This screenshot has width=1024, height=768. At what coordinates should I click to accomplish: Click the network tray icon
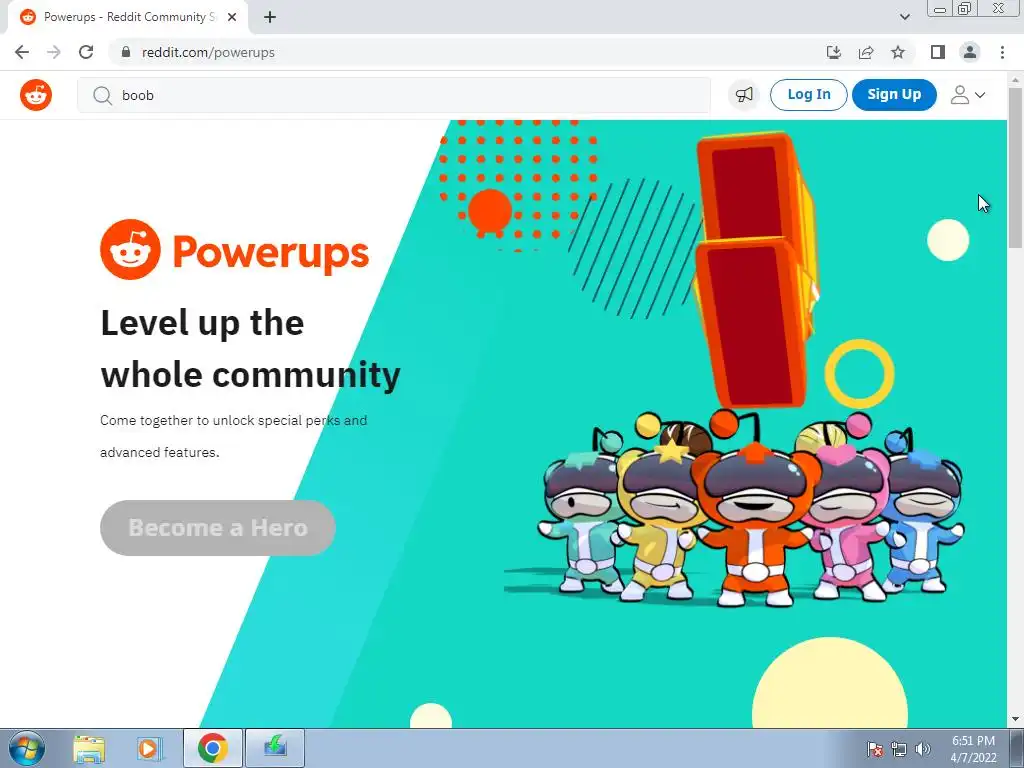point(899,749)
